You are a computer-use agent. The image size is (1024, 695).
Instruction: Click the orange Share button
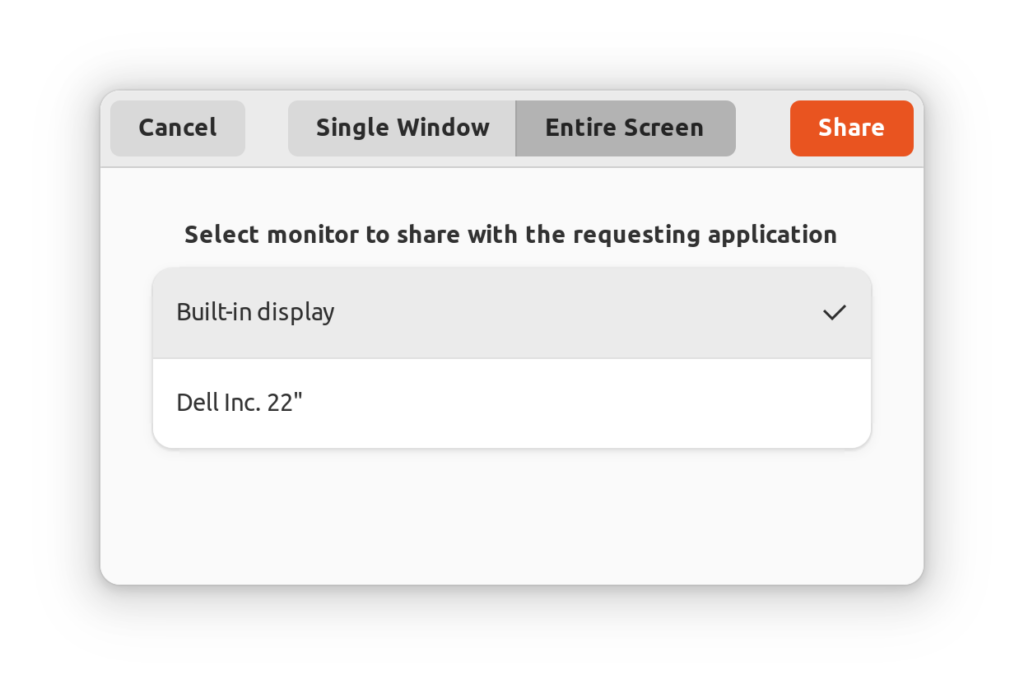coord(852,128)
